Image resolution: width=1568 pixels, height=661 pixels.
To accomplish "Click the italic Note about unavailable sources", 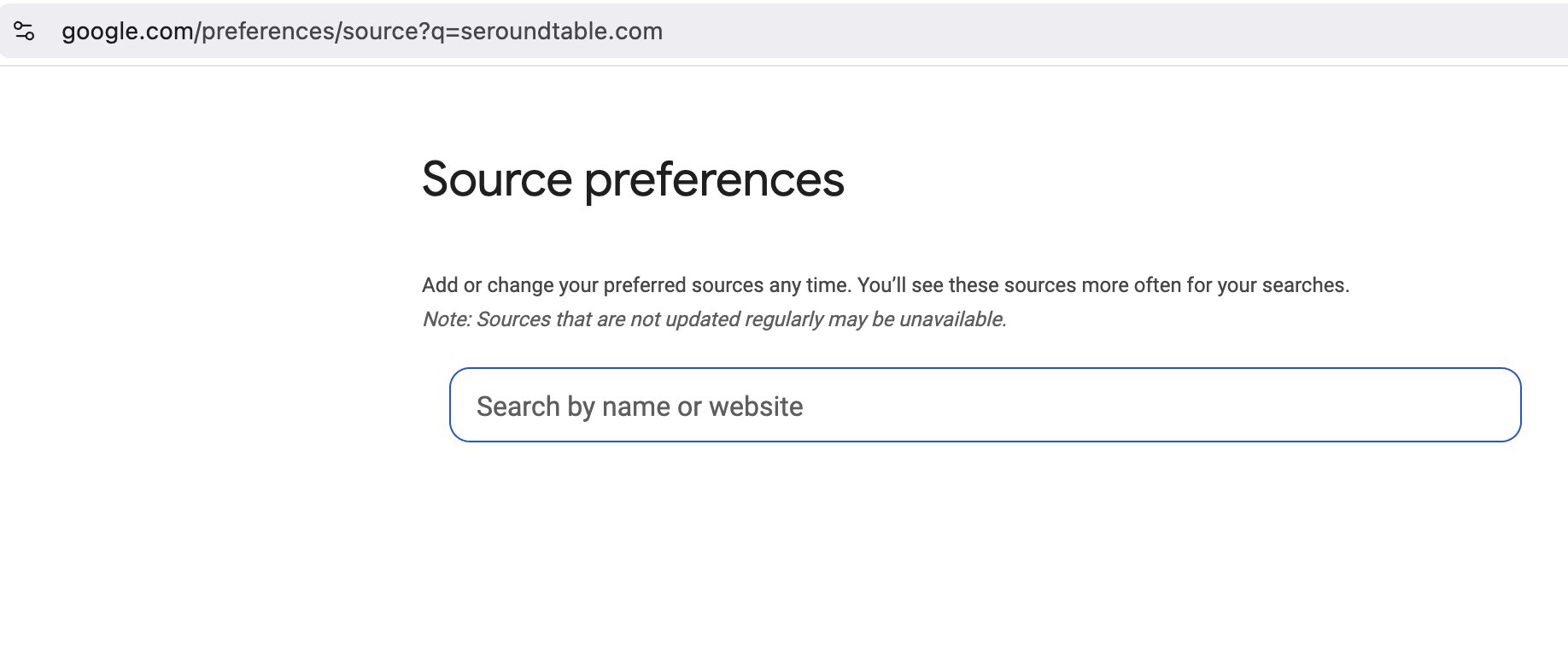I will coord(714,319).
